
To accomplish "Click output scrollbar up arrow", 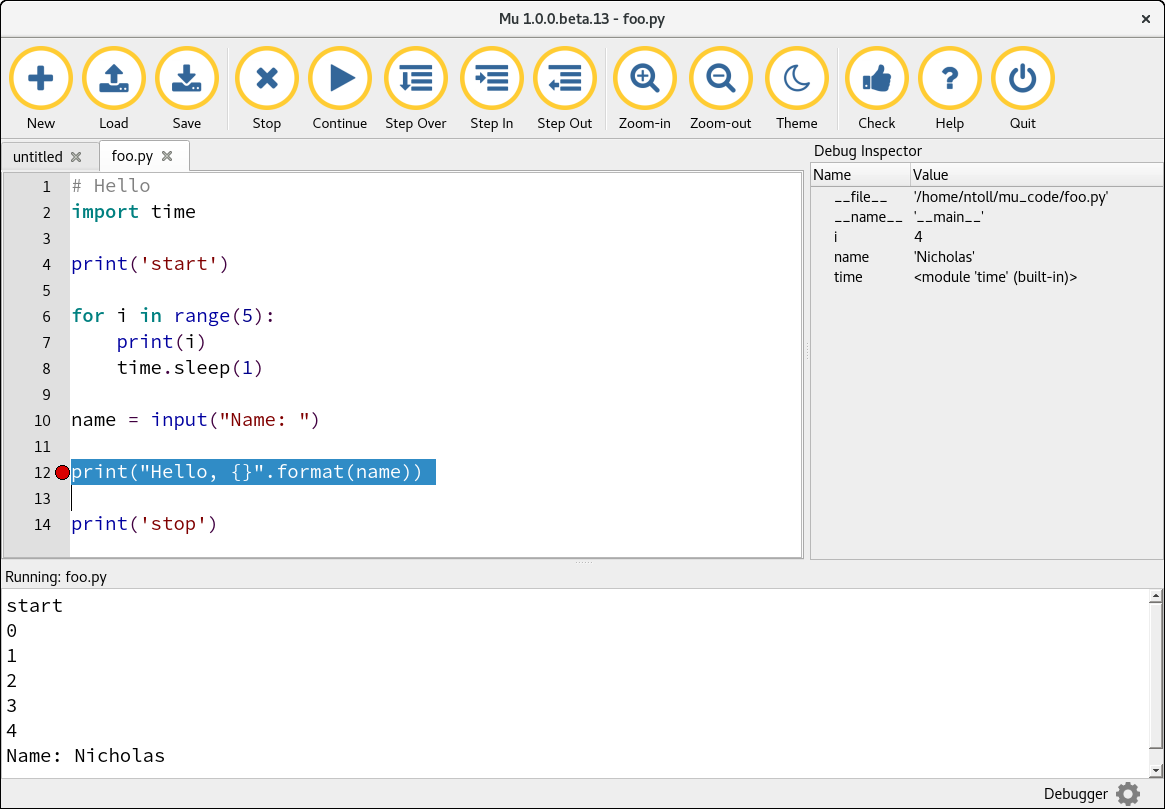I will [x=1155, y=595].
